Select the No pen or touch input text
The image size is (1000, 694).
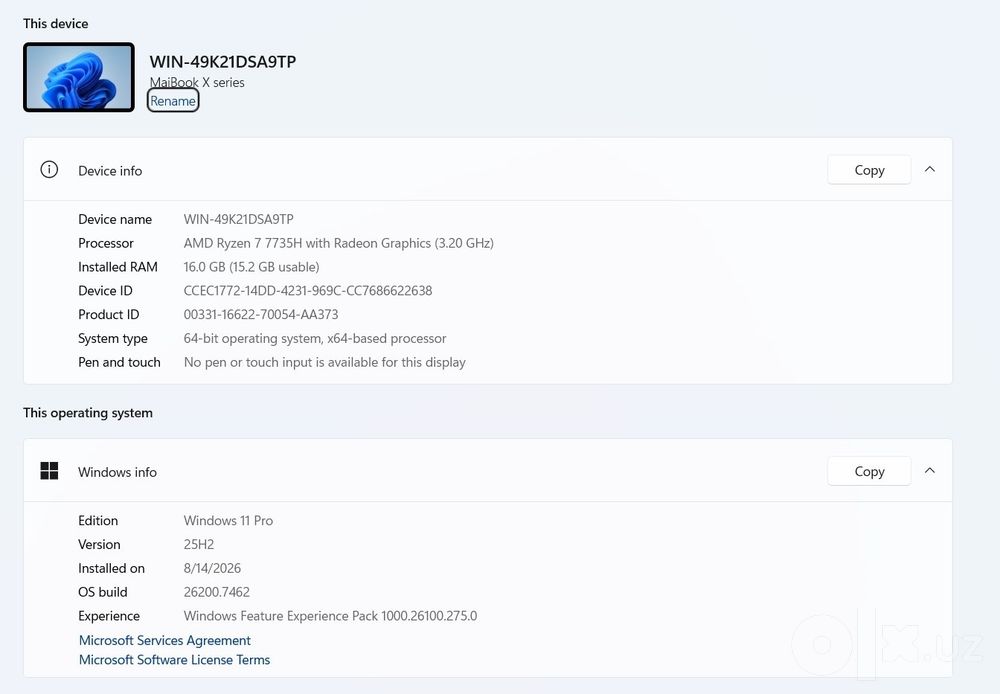pyautogui.click(x=325, y=362)
